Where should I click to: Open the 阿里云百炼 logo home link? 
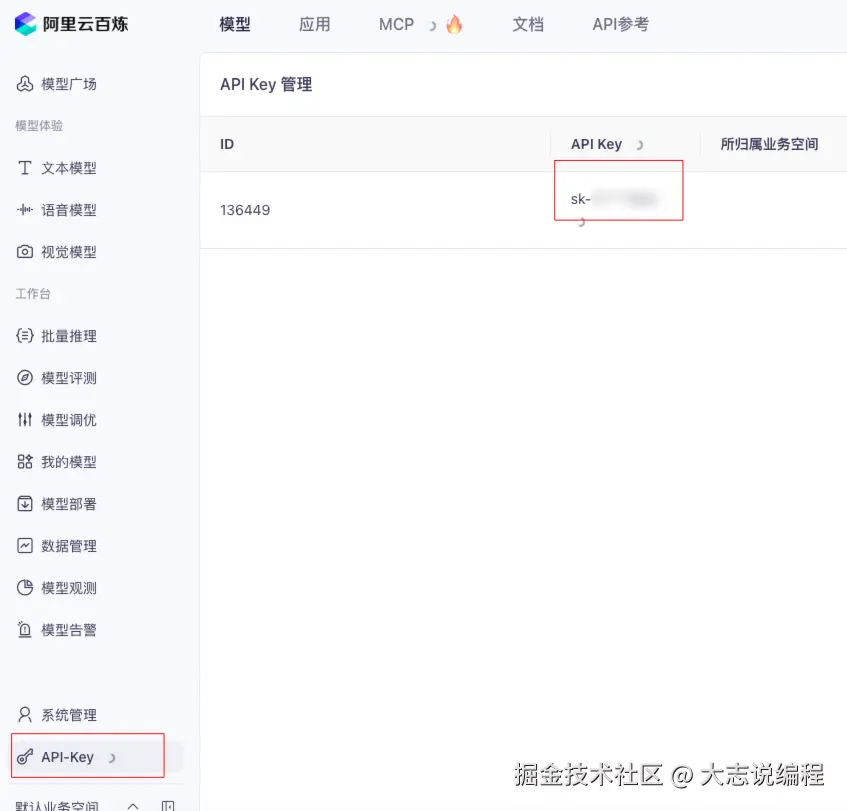(x=71, y=24)
